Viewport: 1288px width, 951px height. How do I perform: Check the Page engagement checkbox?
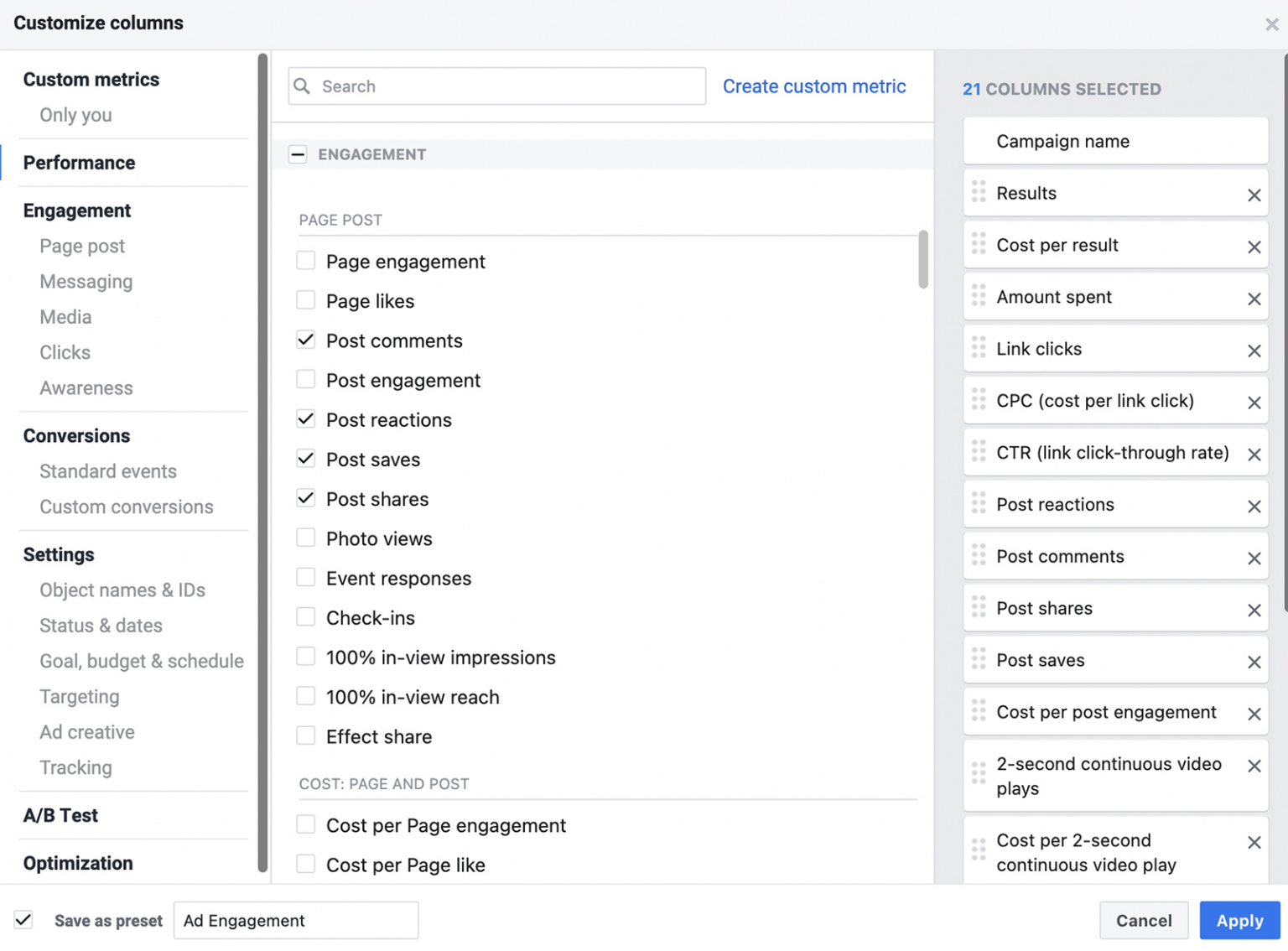tap(306, 261)
